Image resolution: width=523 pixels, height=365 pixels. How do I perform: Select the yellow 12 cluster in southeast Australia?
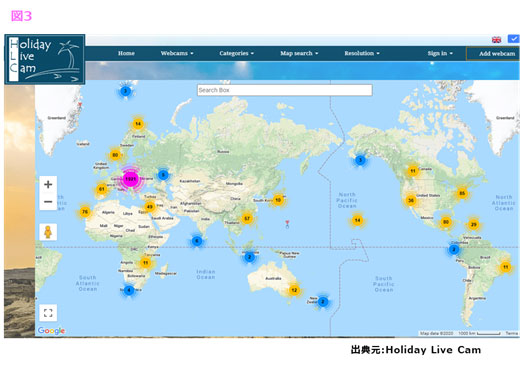[x=294, y=290]
